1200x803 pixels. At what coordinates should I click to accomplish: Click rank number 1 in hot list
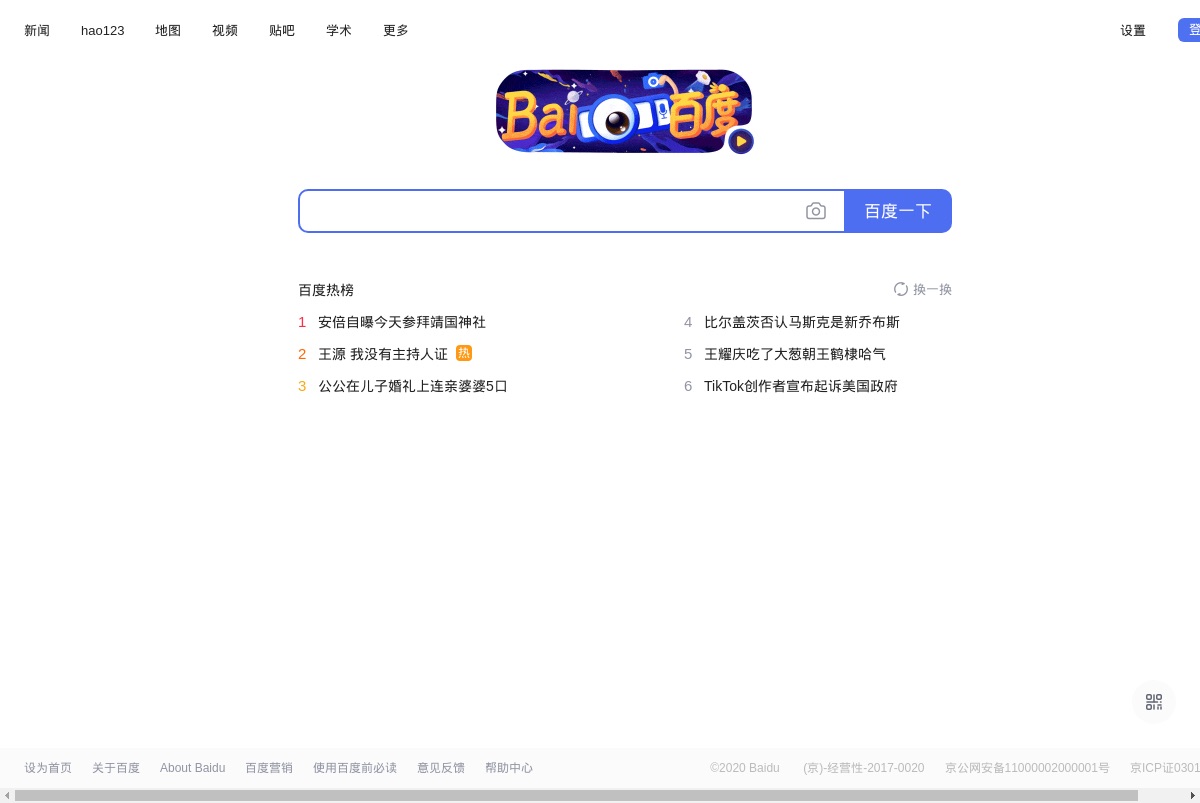coord(302,322)
